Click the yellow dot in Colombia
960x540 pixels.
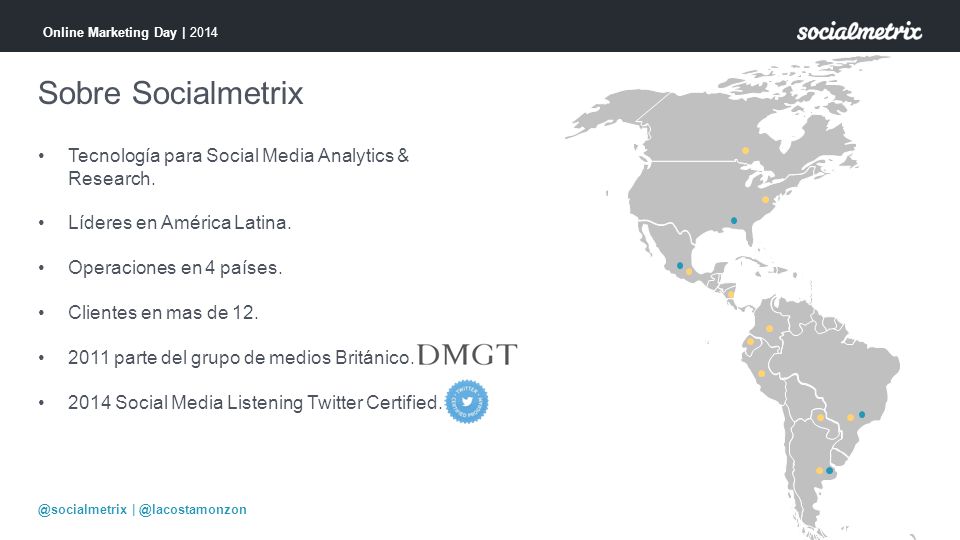tap(769, 329)
